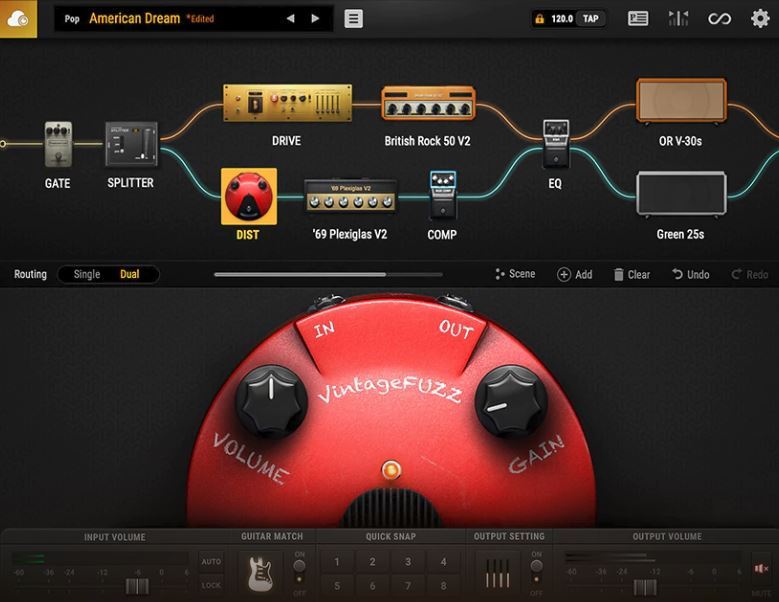Switch routing to Single

(87, 274)
